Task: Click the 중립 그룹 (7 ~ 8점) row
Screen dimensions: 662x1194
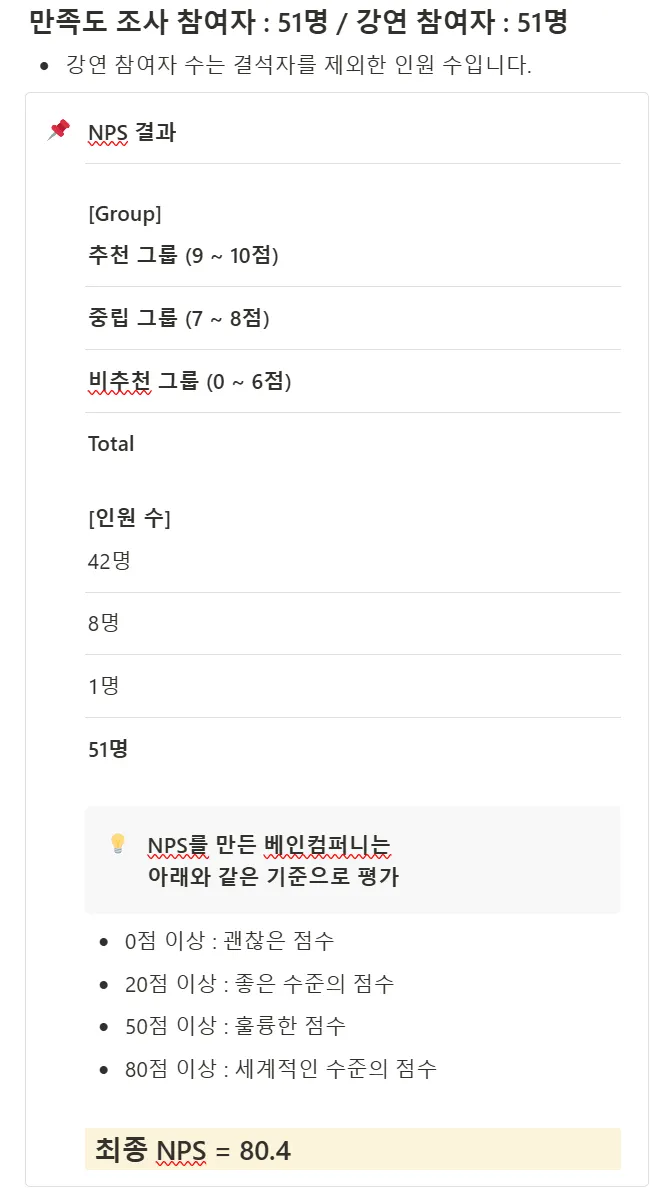Action: point(179,319)
